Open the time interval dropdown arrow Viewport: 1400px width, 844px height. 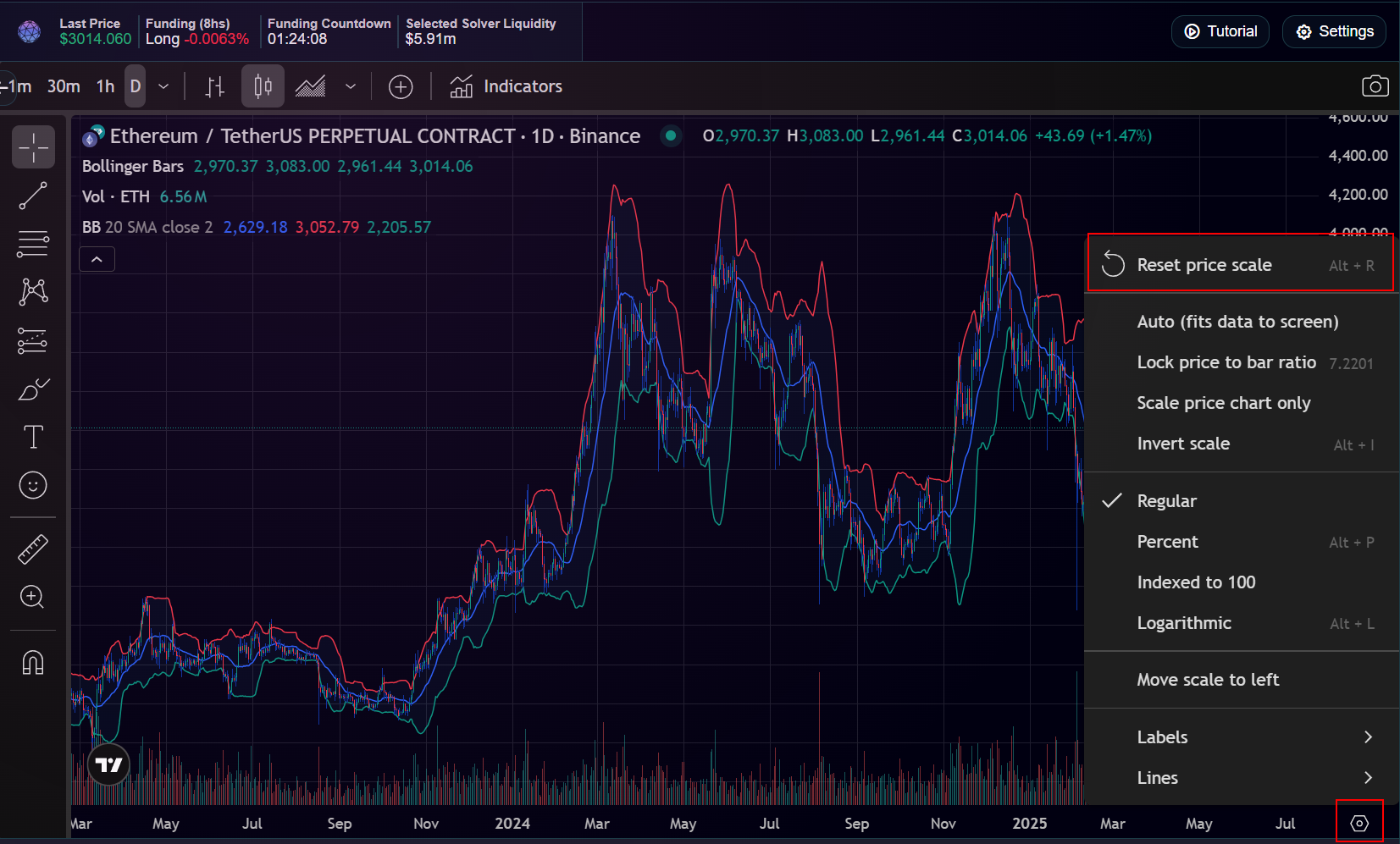pyautogui.click(x=163, y=86)
